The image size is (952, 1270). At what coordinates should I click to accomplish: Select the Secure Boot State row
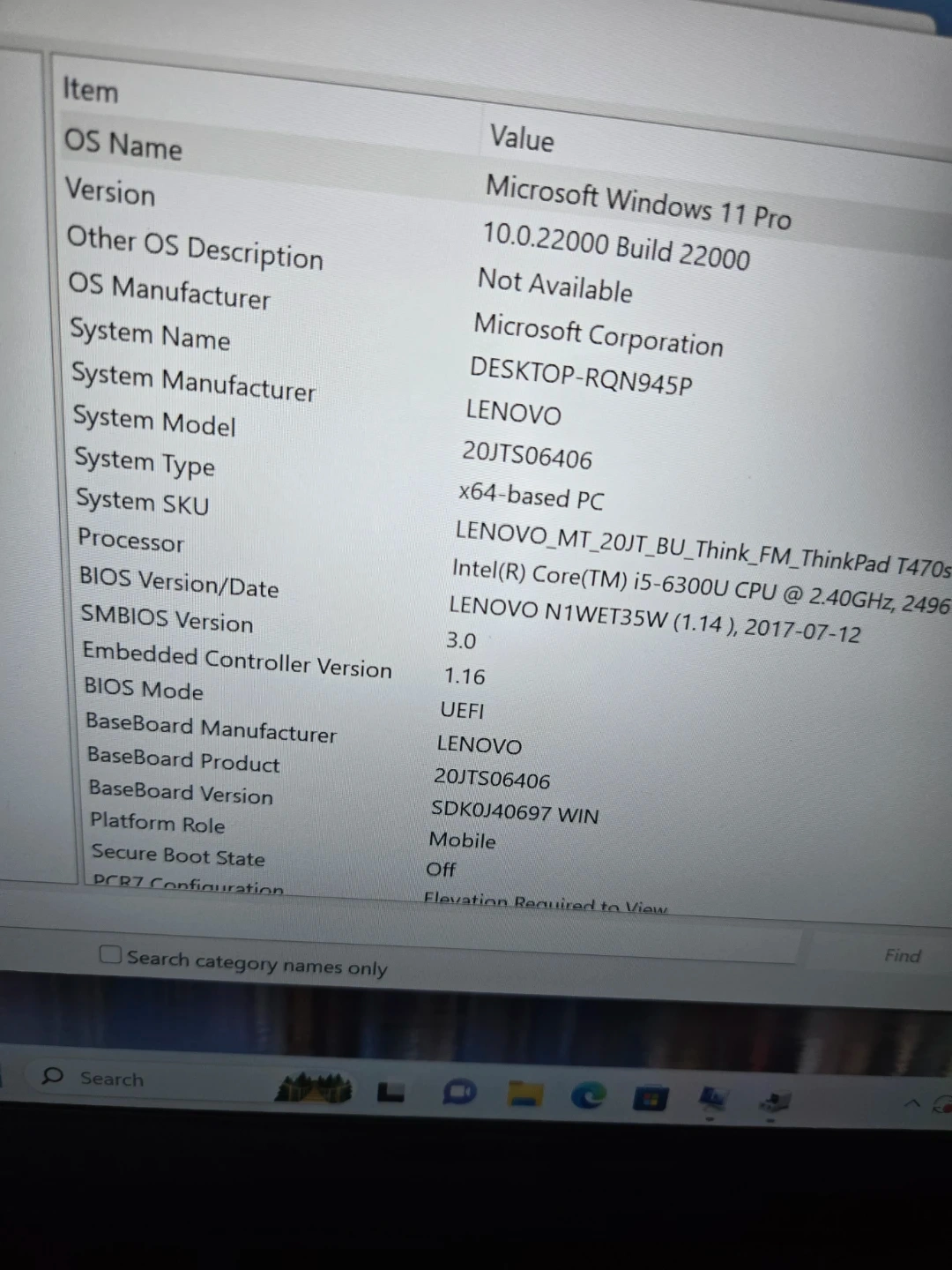pyautogui.click(x=178, y=855)
